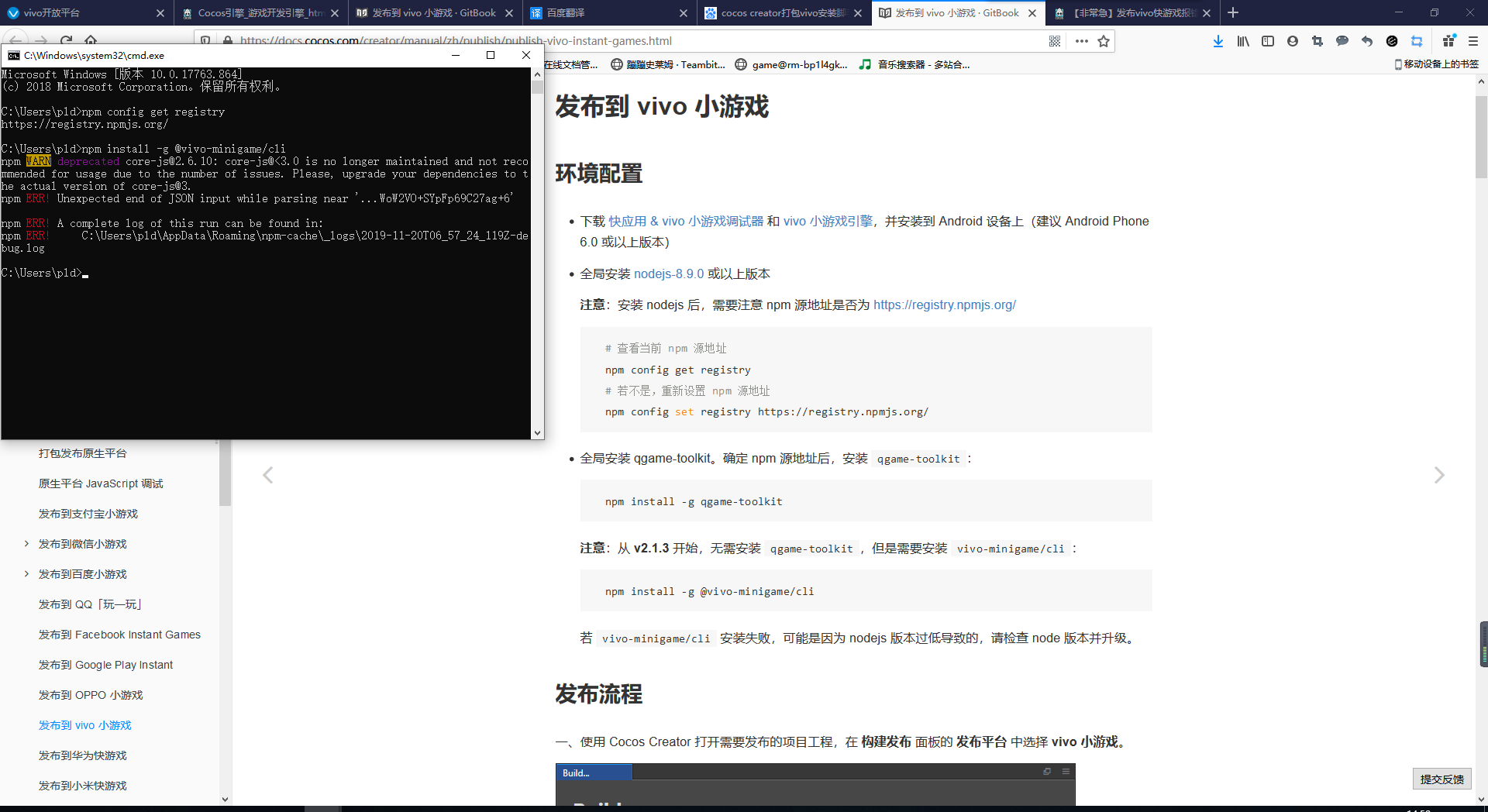
Task: Open nodejs-8.9.0 download link
Action: click(669, 274)
